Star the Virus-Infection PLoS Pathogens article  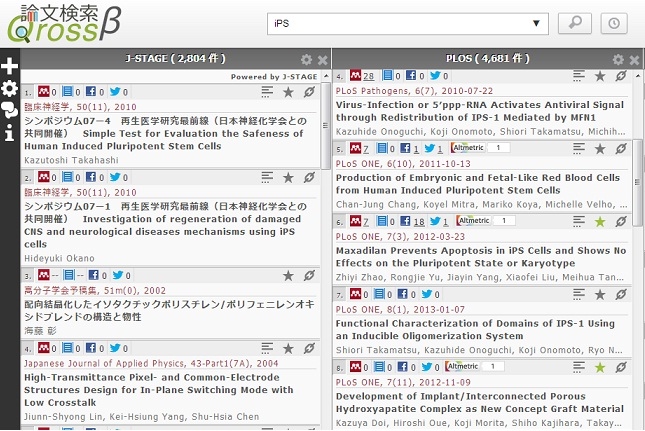pos(600,76)
